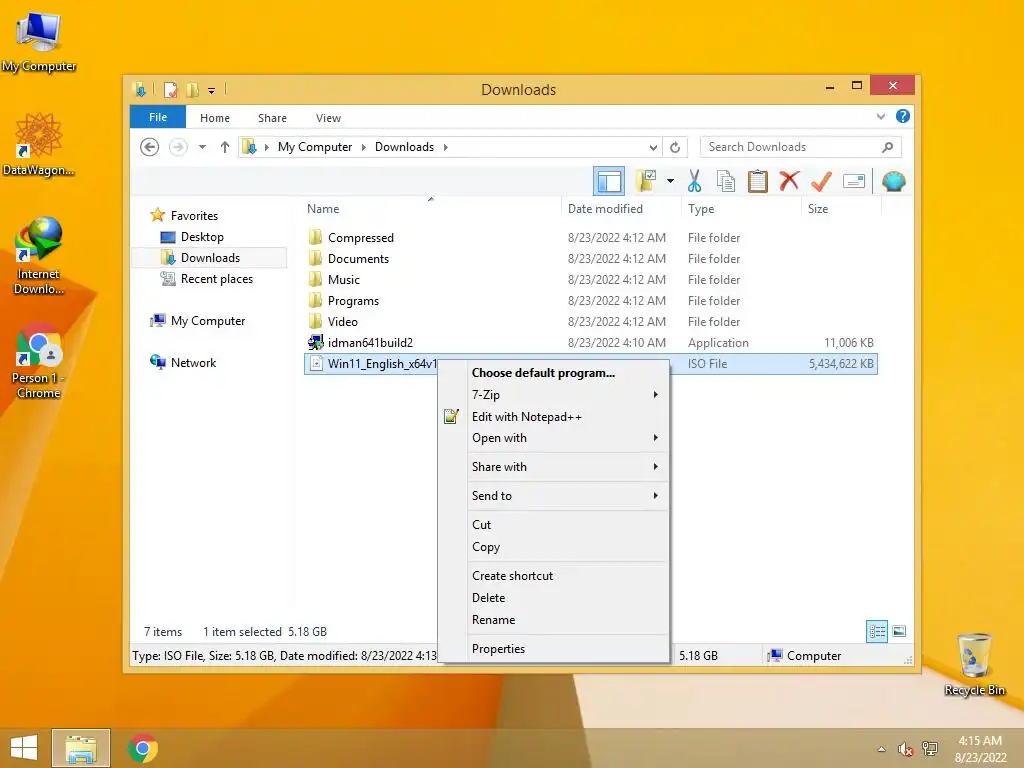Viewport: 1024px width, 768px height.
Task: Click Properties icon in quick access toolbar
Action: 170,90
